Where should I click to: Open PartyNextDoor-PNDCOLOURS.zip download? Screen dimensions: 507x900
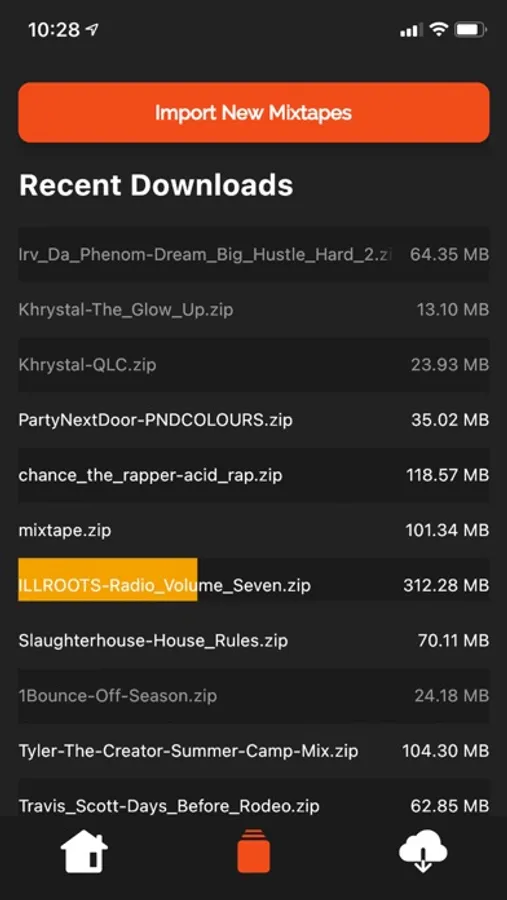pos(254,420)
